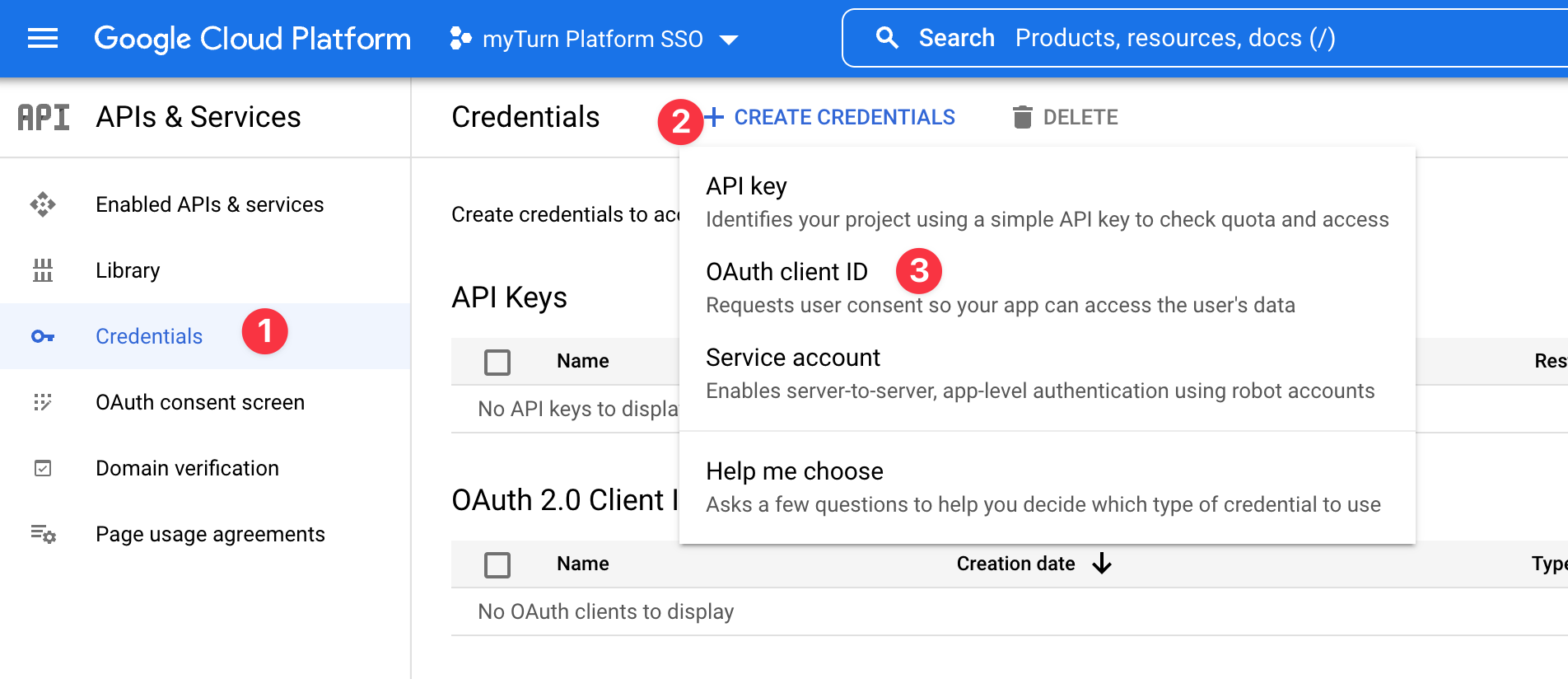Click the project hexagon icon beside myTurn Platform SSO
Screen dimensions: 1568x679
460,38
